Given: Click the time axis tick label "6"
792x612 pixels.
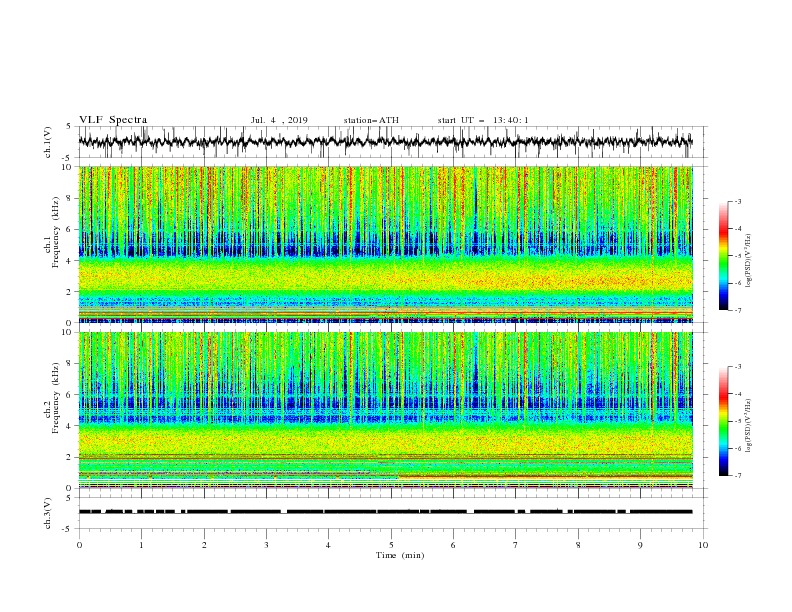Looking at the screenshot, I should [x=453, y=545].
